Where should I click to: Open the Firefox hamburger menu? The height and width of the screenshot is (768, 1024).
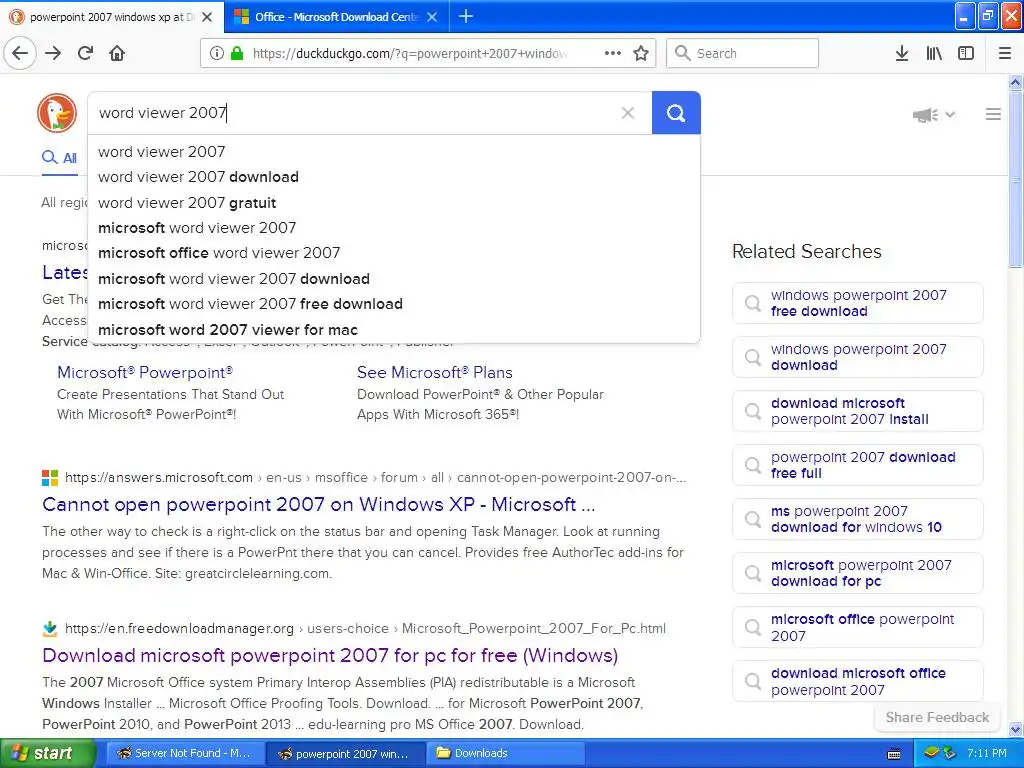coord(1005,53)
